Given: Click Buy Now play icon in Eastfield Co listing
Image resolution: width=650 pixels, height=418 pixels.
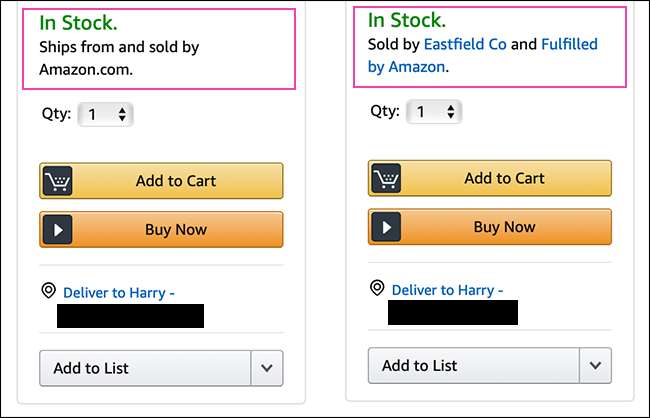Looking at the screenshot, I should (386, 228).
